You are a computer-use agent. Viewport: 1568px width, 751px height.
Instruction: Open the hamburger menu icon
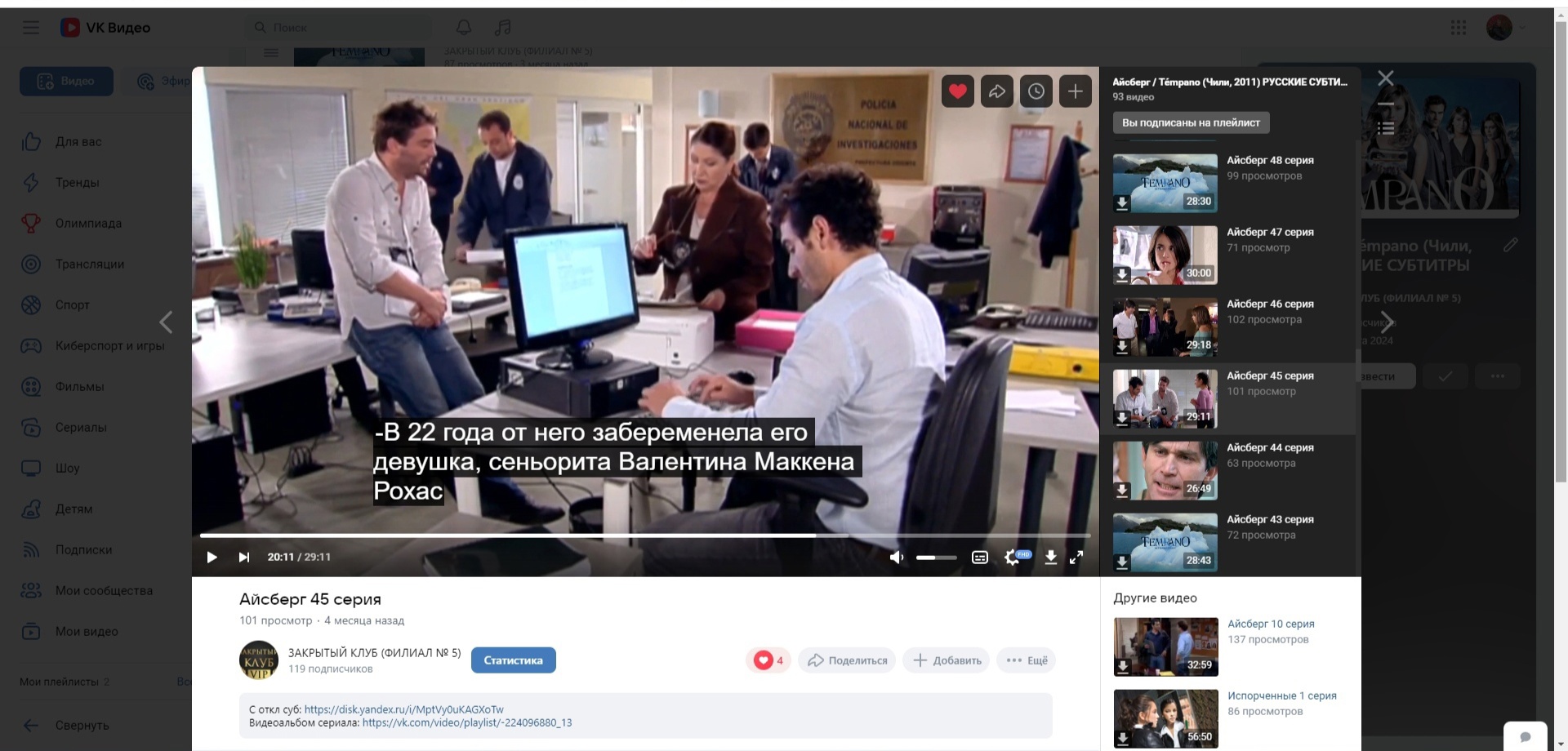[x=31, y=28]
